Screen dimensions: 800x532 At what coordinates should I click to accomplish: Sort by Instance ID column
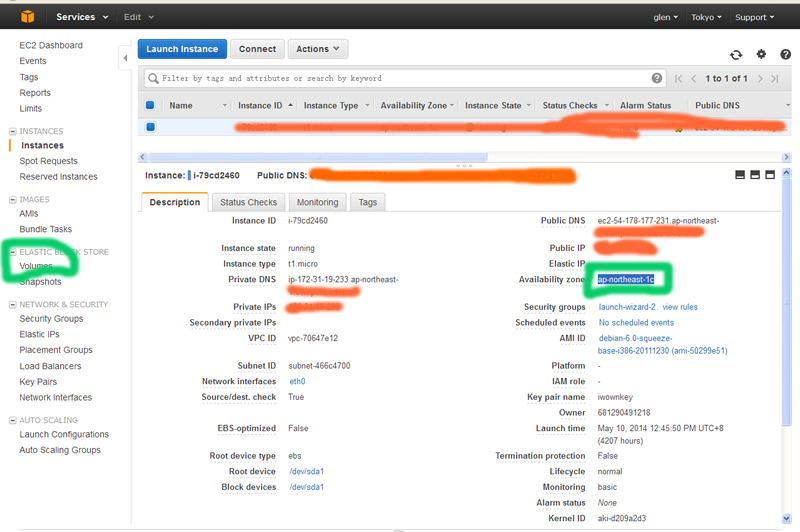pos(265,106)
